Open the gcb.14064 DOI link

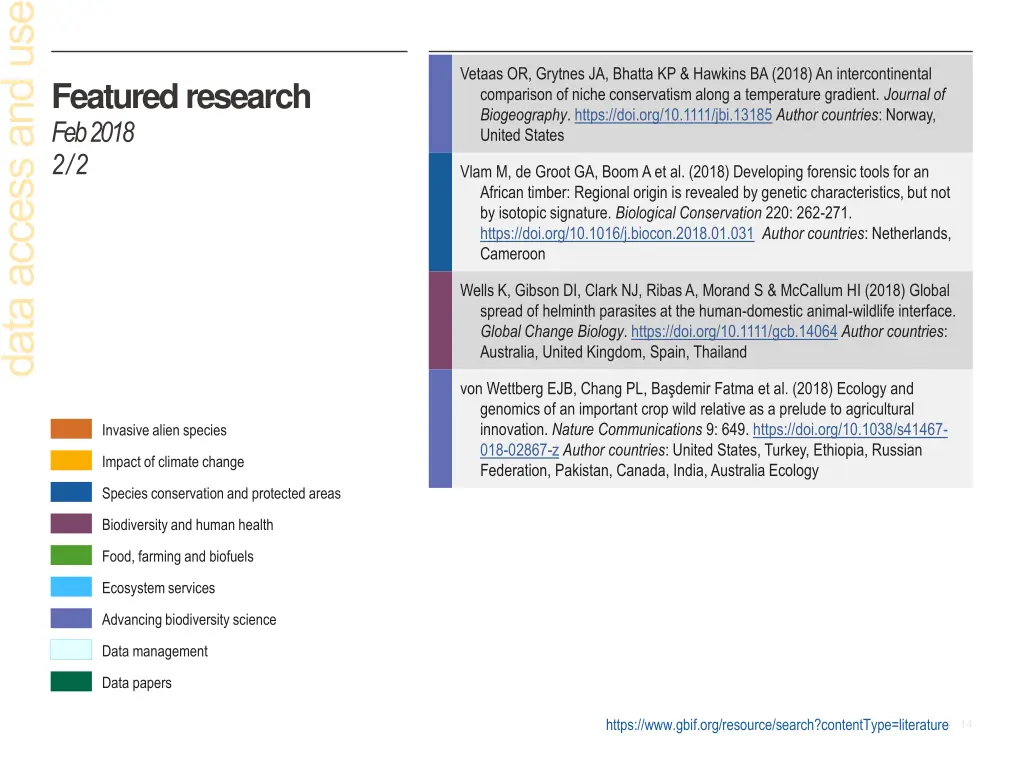[x=734, y=332]
